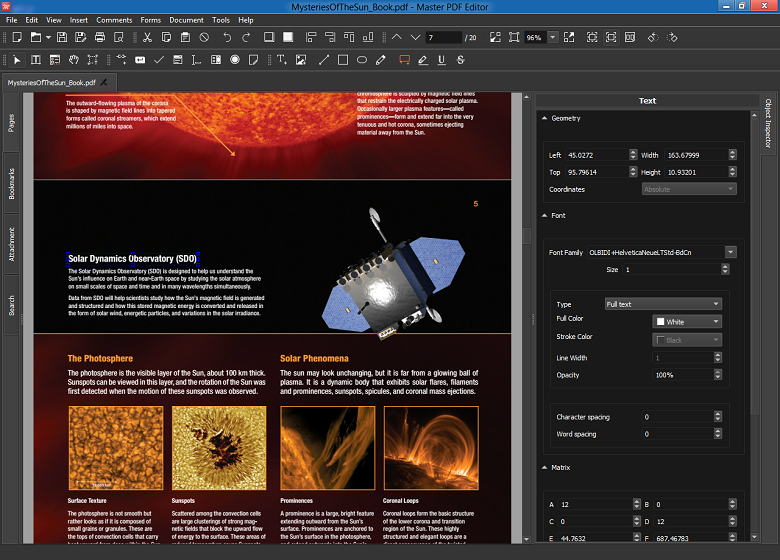The width and height of the screenshot is (780, 560).
Task: Click the Undo arrow icon
Action: point(227,37)
